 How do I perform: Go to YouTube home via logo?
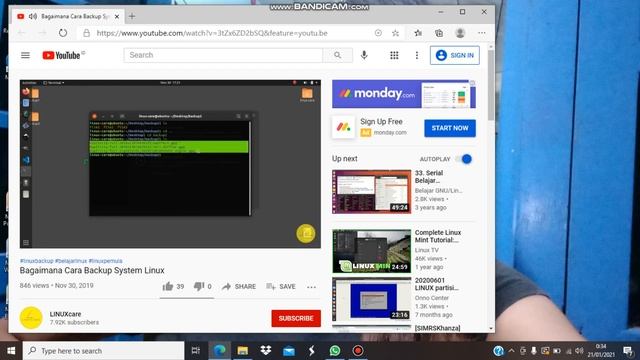click(61, 55)
